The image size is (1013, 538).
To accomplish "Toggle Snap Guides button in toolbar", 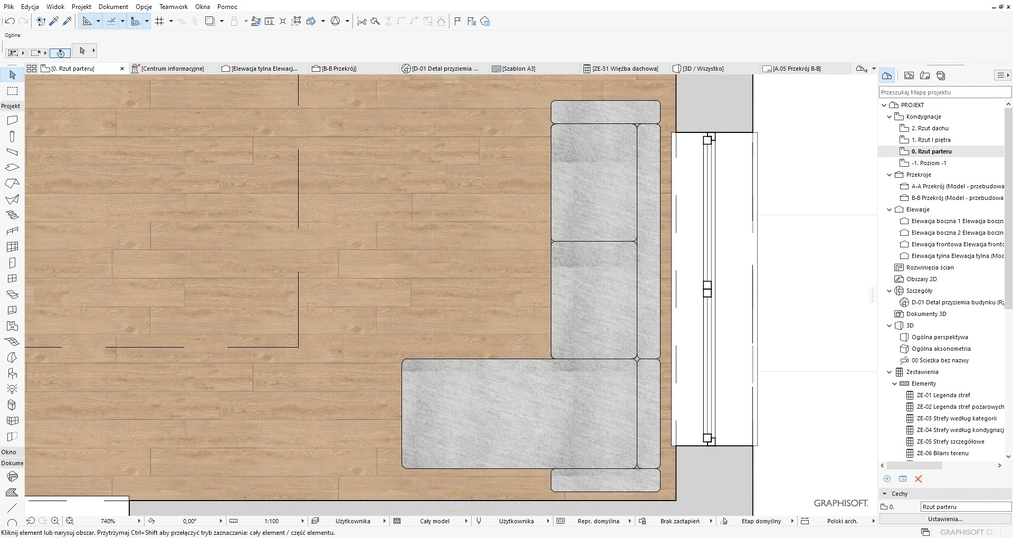I will (111, 21).
